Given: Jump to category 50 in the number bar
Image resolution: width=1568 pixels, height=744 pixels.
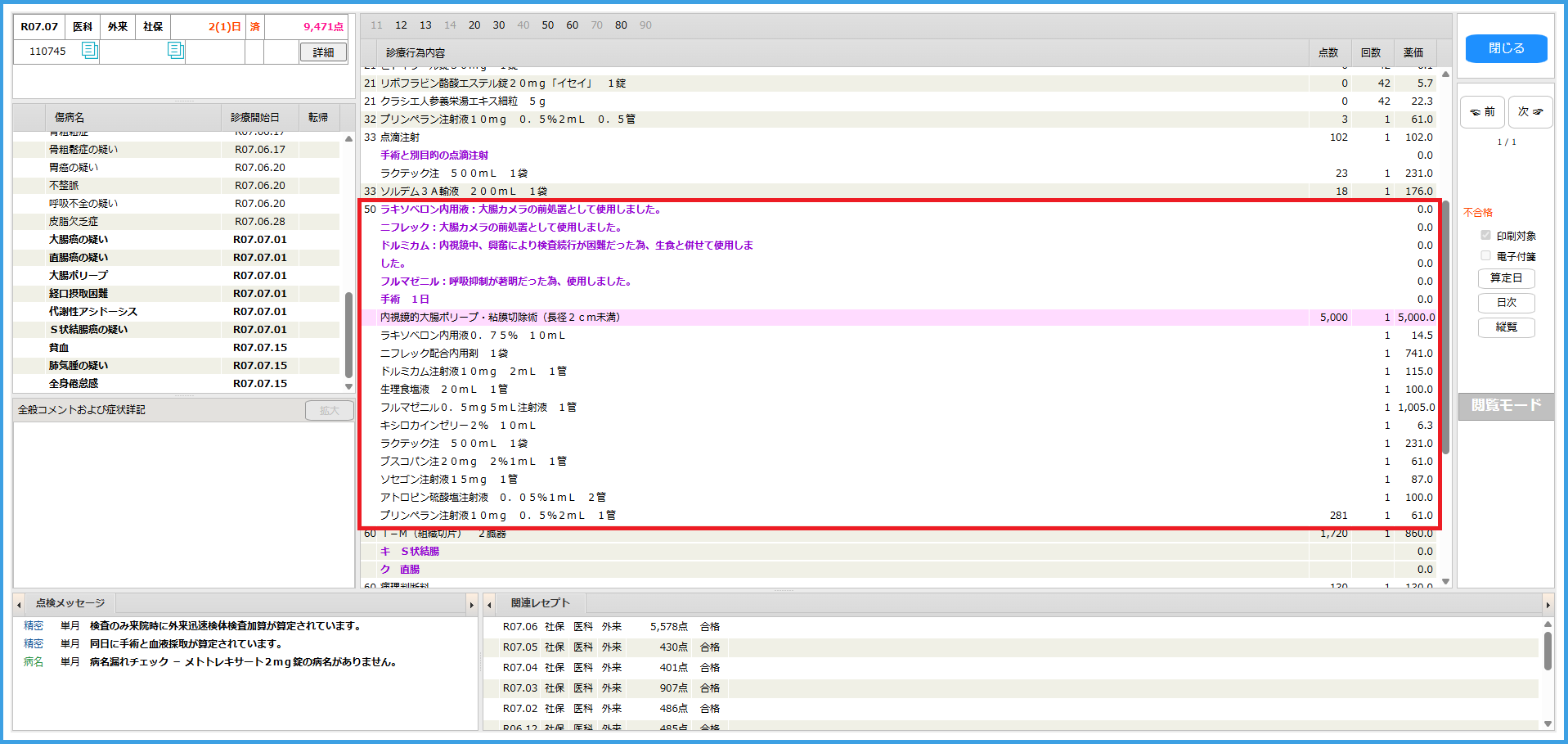Looking at the screenshot, I should tap(547, 25).
